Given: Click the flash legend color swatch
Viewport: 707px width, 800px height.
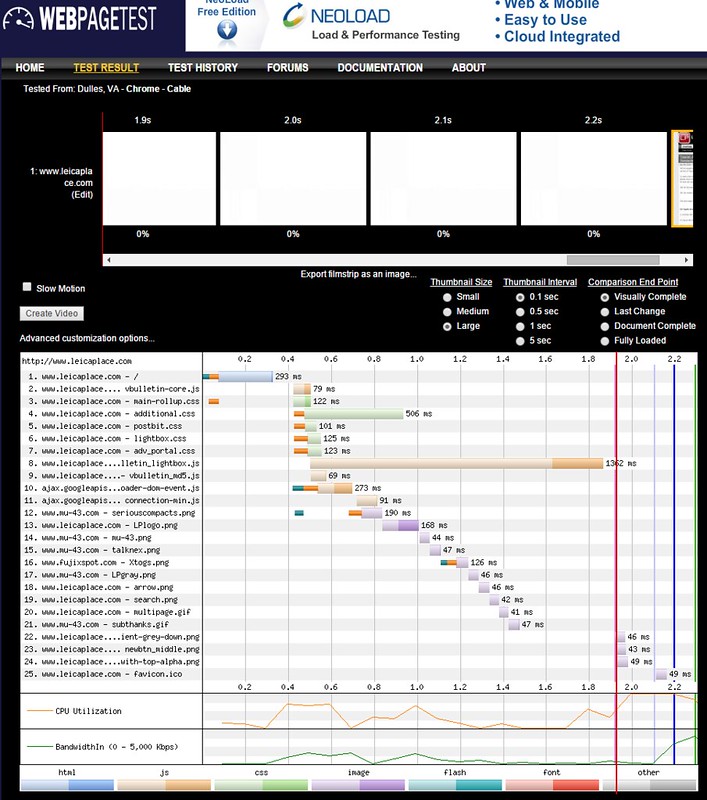Looking at the screenshot, I should (x=455, y=785).
